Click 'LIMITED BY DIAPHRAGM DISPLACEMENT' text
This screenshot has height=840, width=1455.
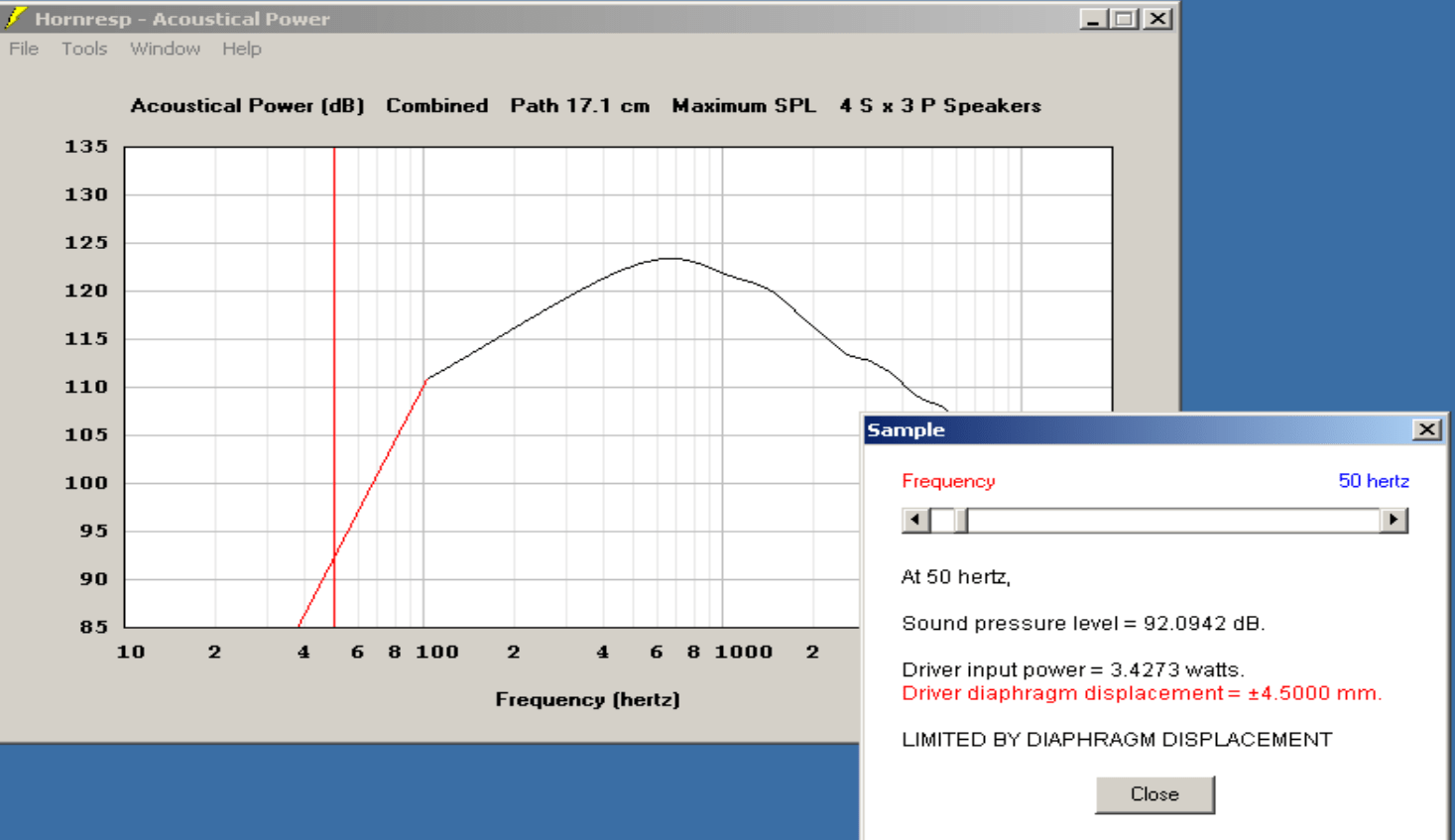[1117, 740]
